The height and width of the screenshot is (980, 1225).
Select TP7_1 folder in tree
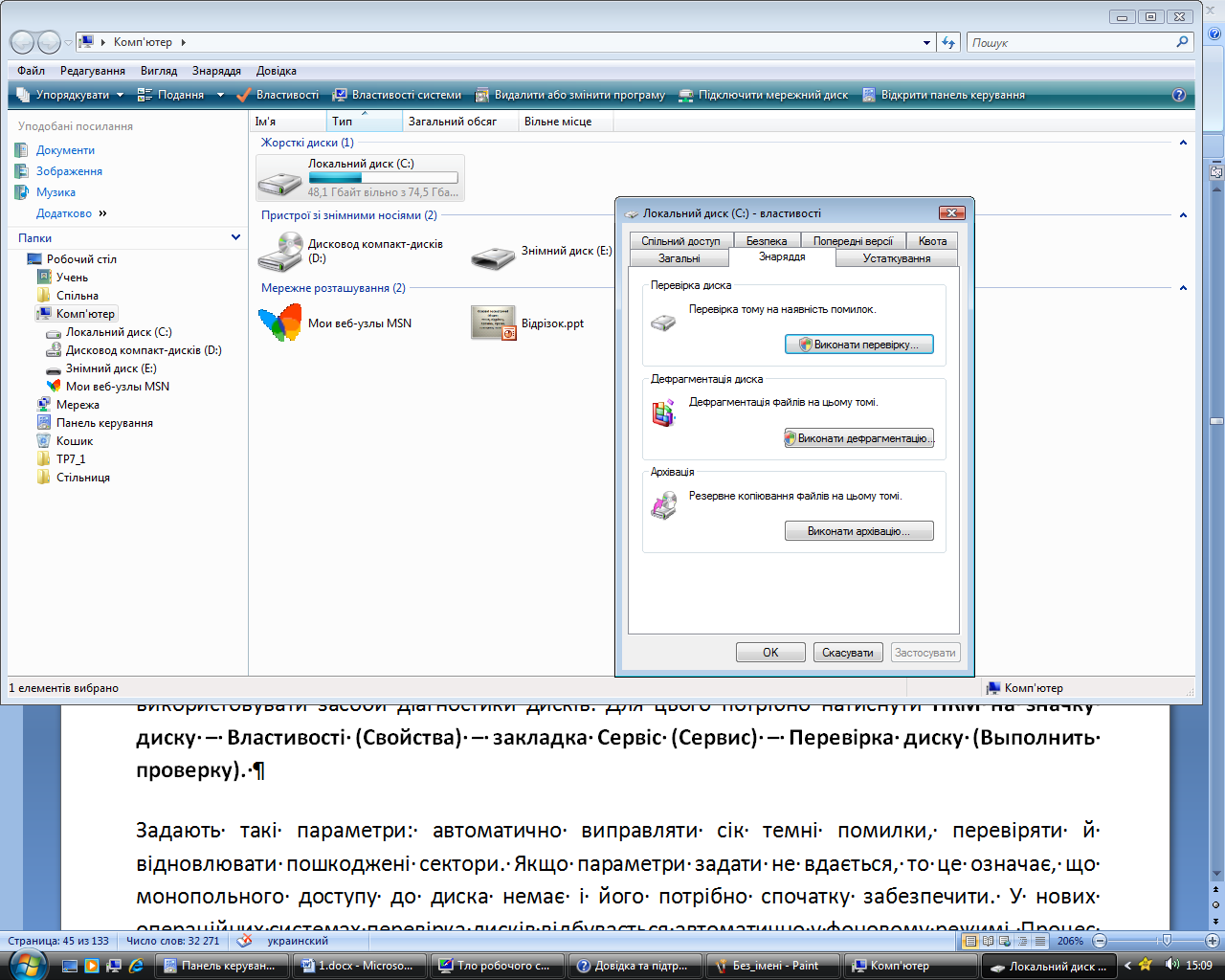point(71,459)
